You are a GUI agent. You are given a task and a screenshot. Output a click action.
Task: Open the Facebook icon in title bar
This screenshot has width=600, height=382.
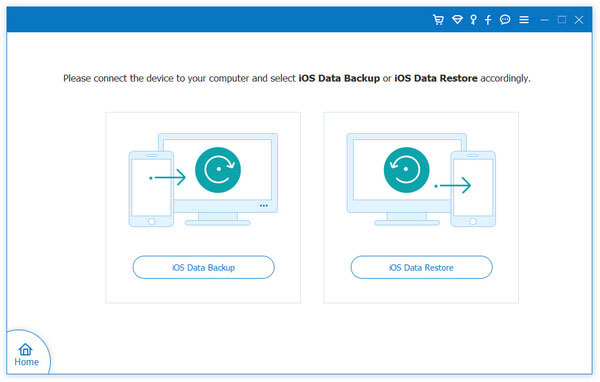(488, 20)
